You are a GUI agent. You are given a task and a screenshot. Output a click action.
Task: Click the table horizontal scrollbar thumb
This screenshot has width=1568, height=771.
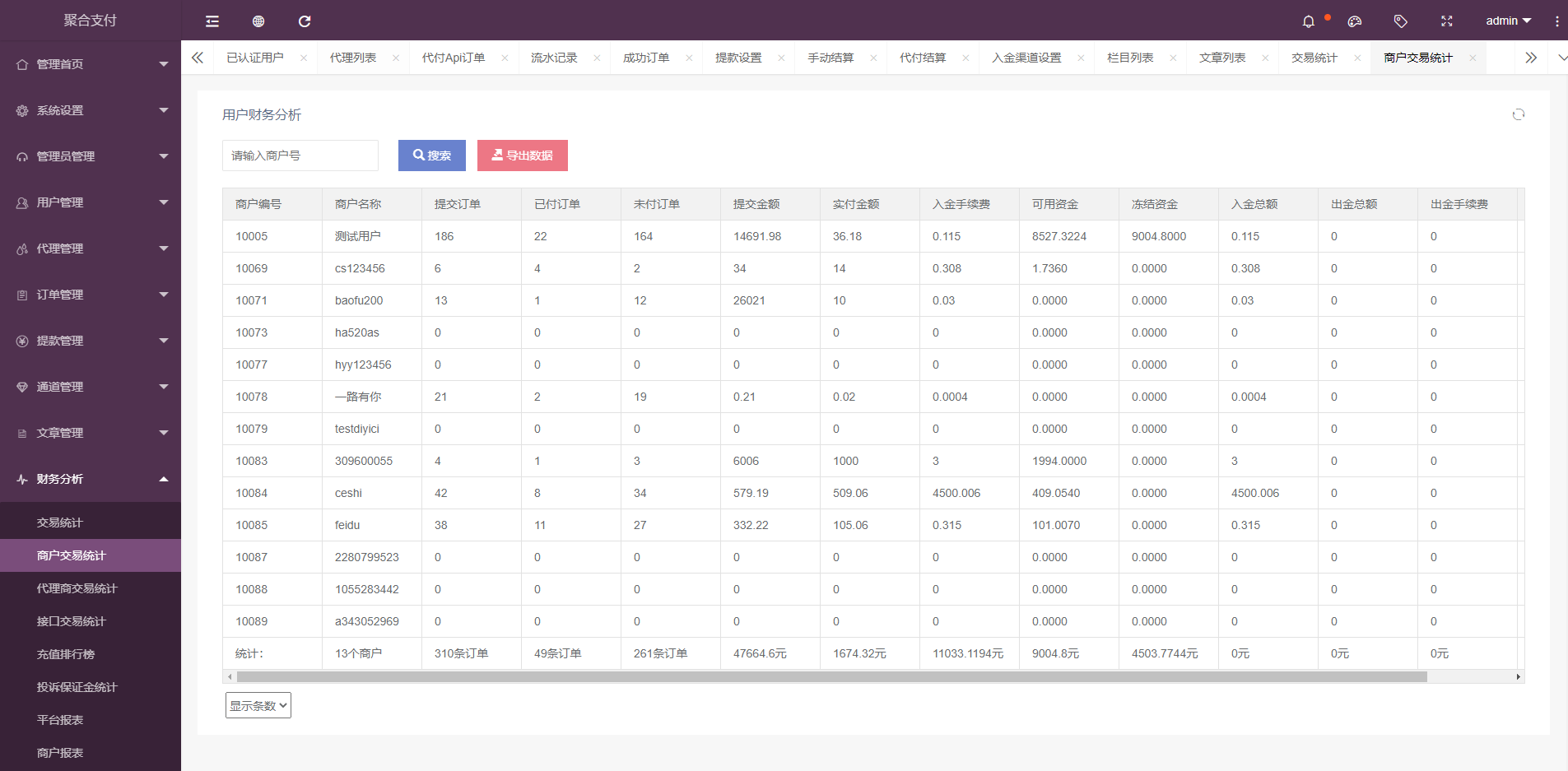coord(831,677)
